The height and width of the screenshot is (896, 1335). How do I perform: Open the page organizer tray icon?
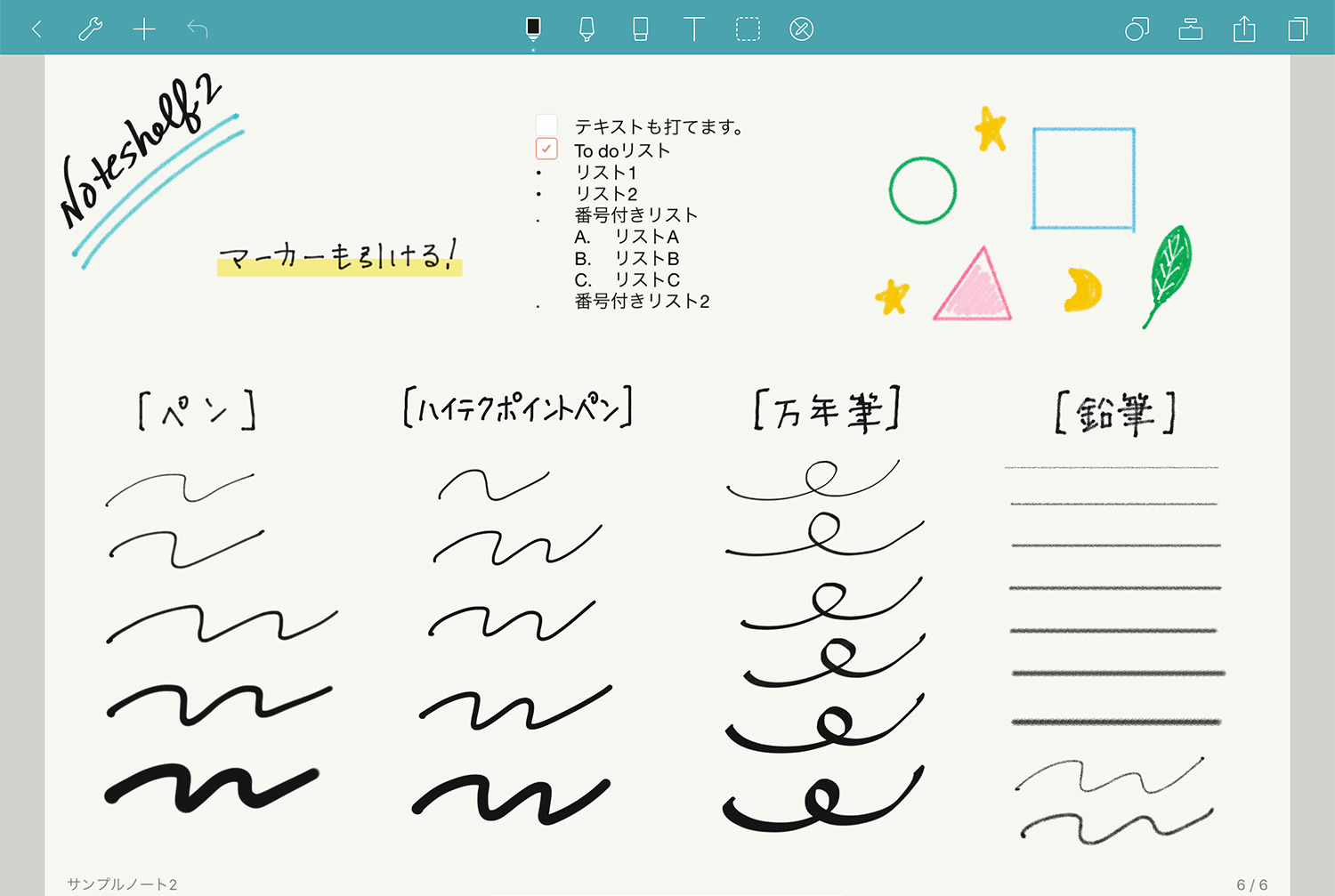click(1190, 29)
